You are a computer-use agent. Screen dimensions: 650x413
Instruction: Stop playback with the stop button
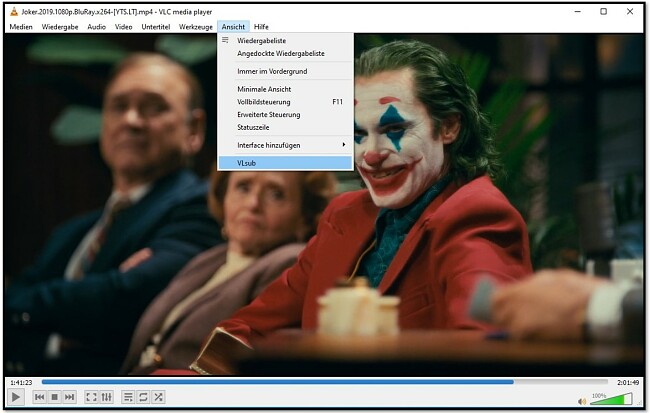[x=55, y=397]
